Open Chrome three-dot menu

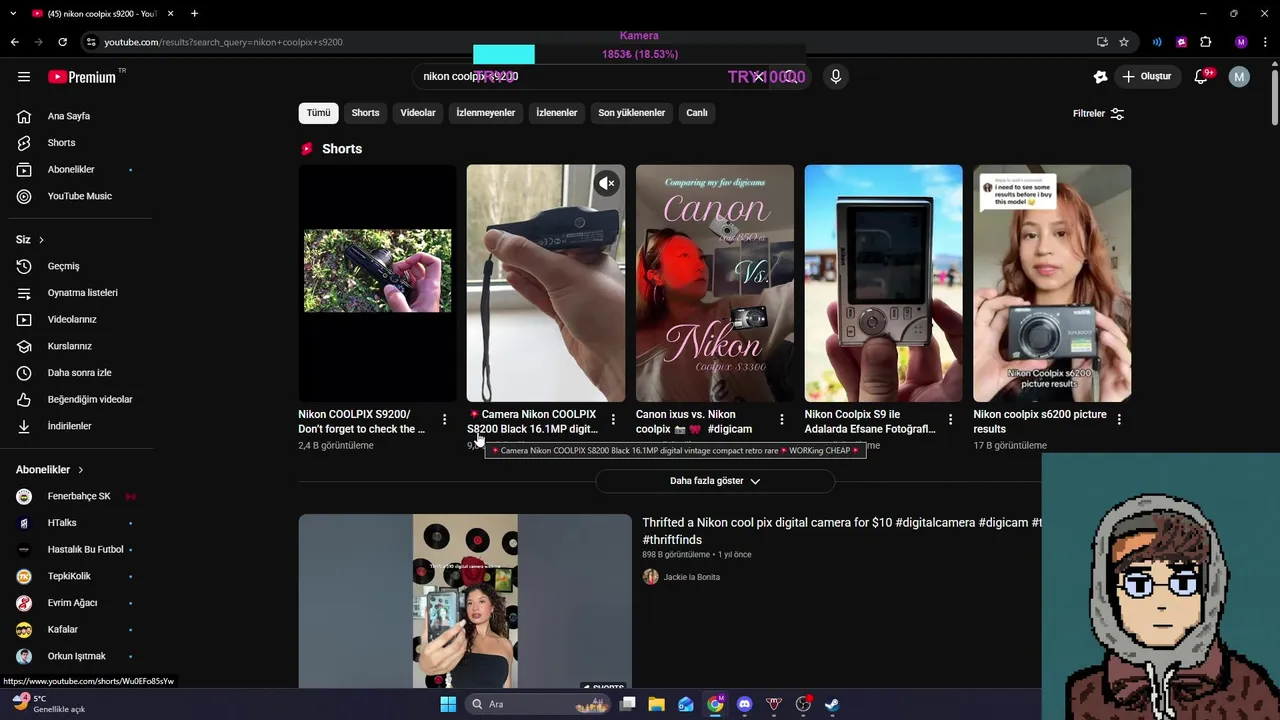click(x=1265, y=42)
